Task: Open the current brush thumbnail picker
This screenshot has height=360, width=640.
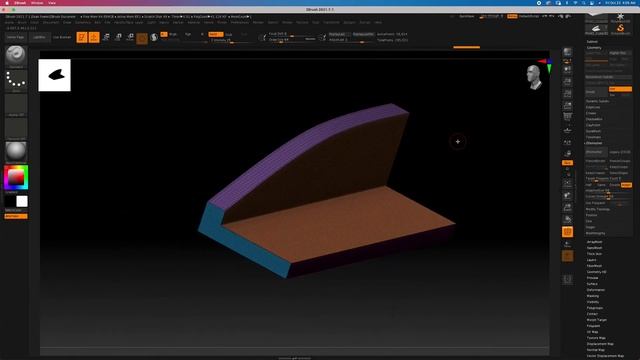Action: coord(16,55)
